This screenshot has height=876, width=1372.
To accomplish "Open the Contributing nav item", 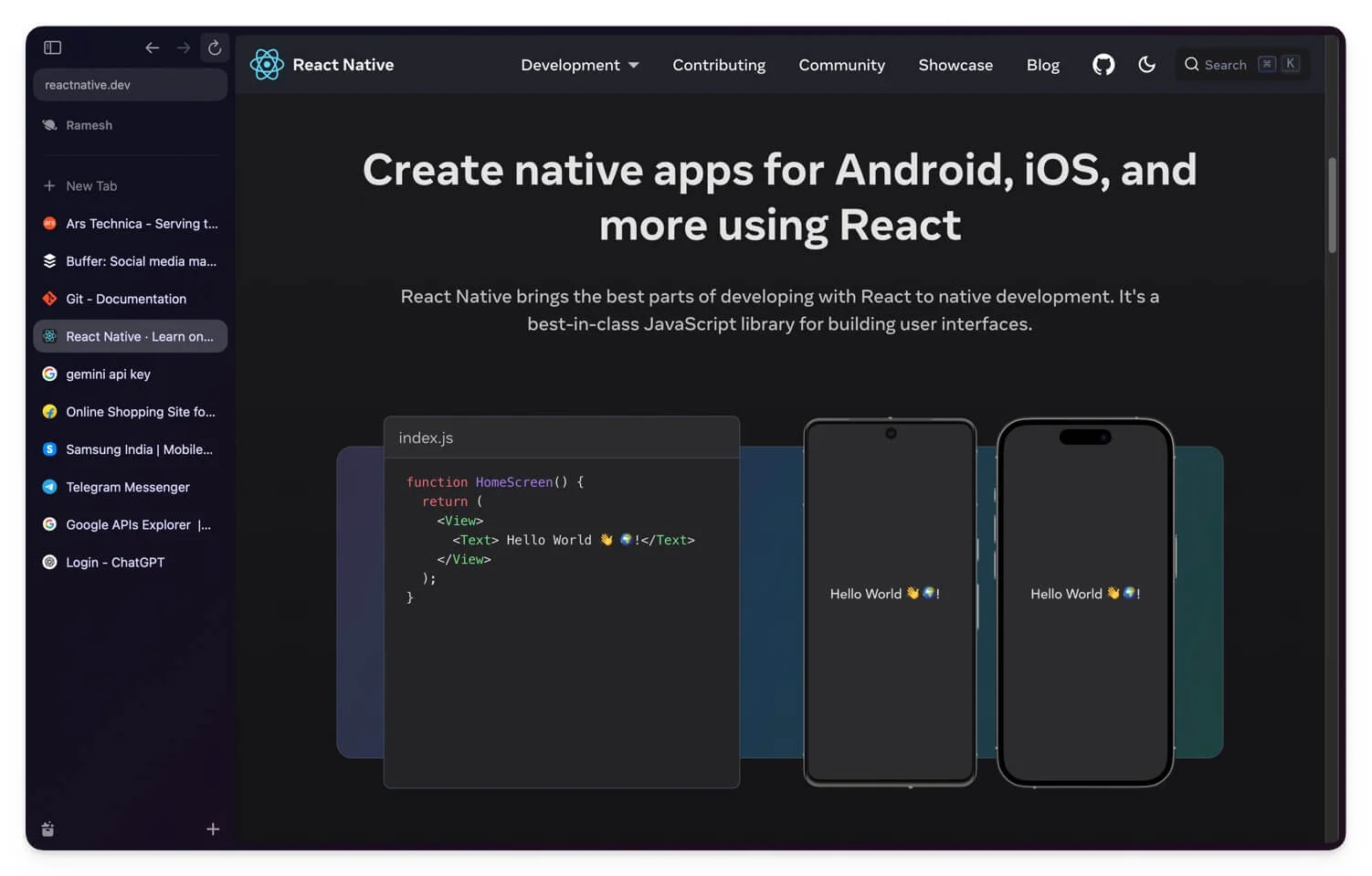I will click(x=719, y=65).
